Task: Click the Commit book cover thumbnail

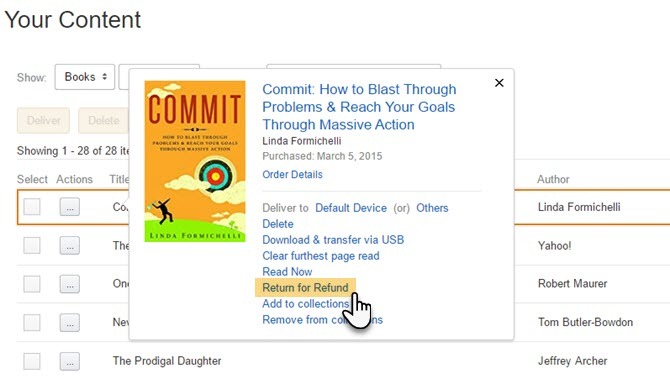Action: 195,162
